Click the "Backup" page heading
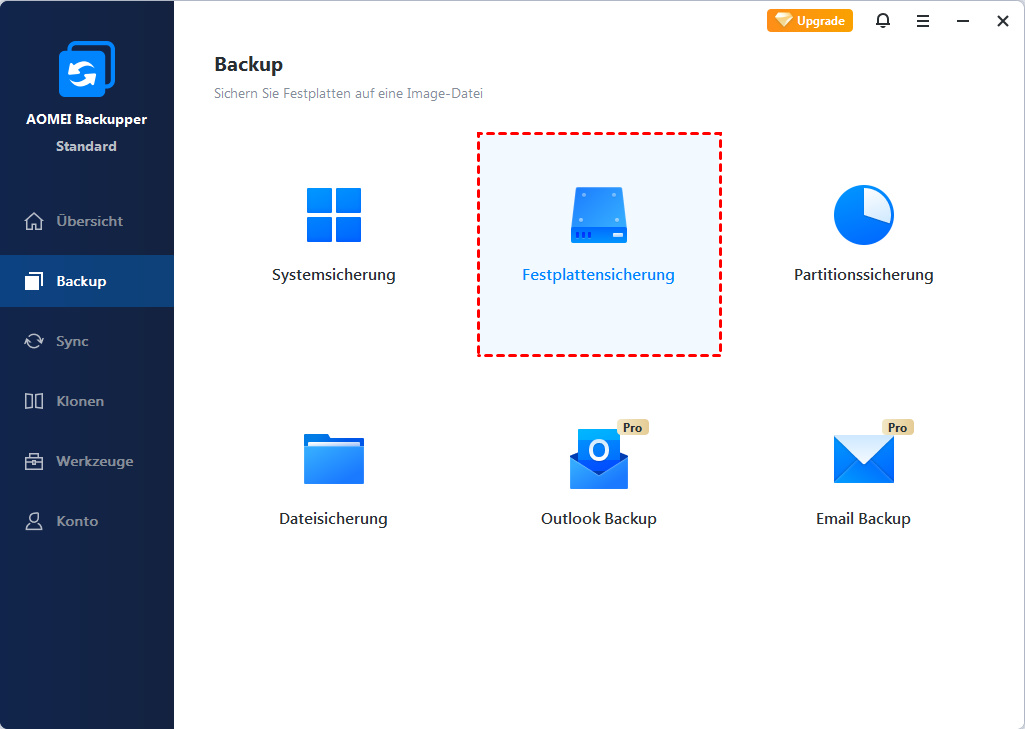 point(248,65)
